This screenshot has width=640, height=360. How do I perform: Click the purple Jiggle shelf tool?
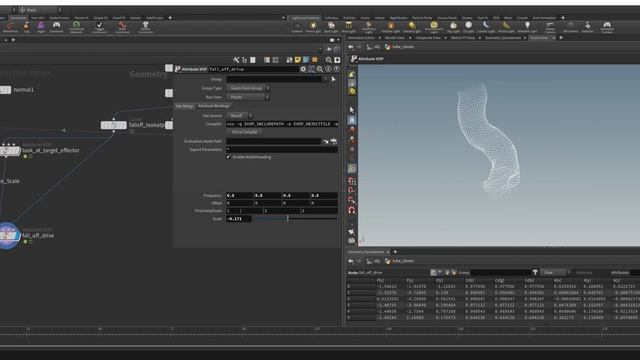41,27
